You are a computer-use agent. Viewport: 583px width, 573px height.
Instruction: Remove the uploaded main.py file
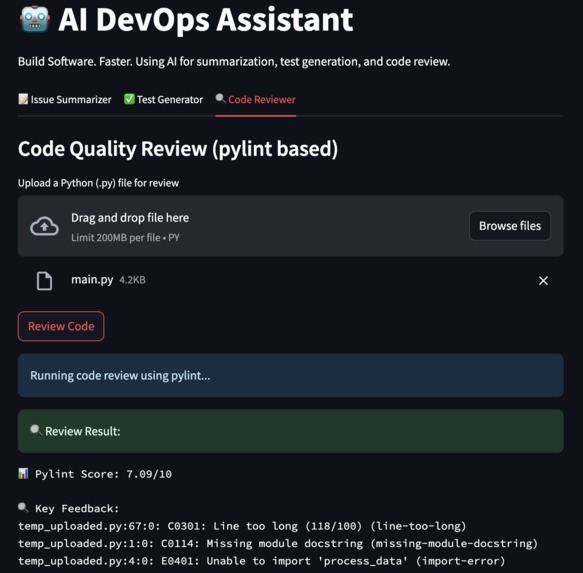click(x=543, y=281)
